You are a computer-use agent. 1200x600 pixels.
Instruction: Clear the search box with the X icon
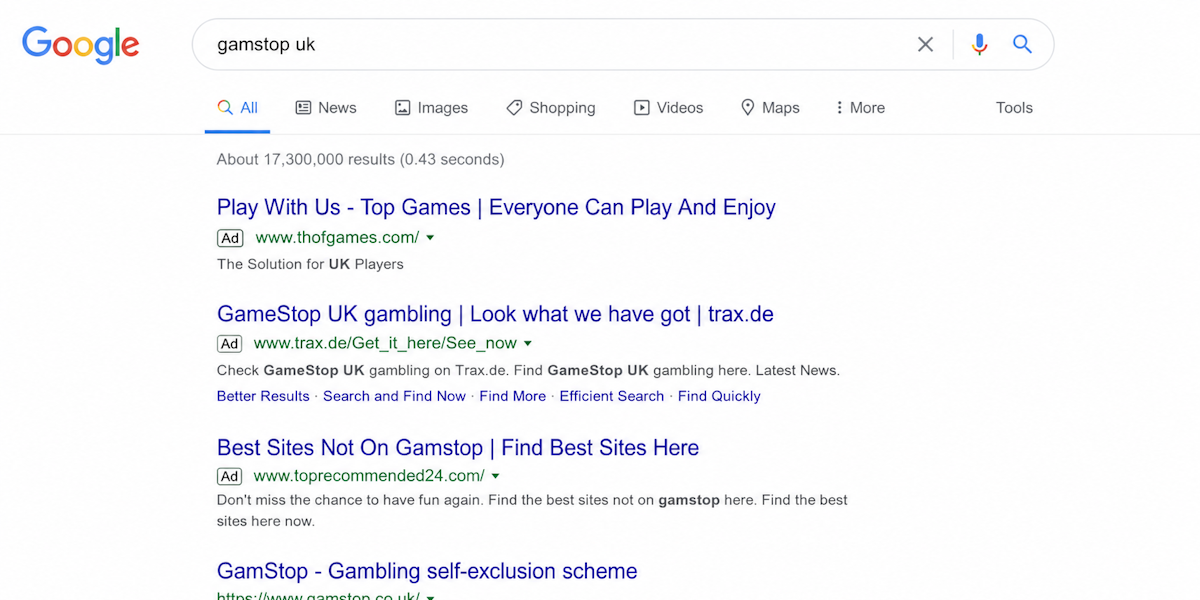(926, 44)
